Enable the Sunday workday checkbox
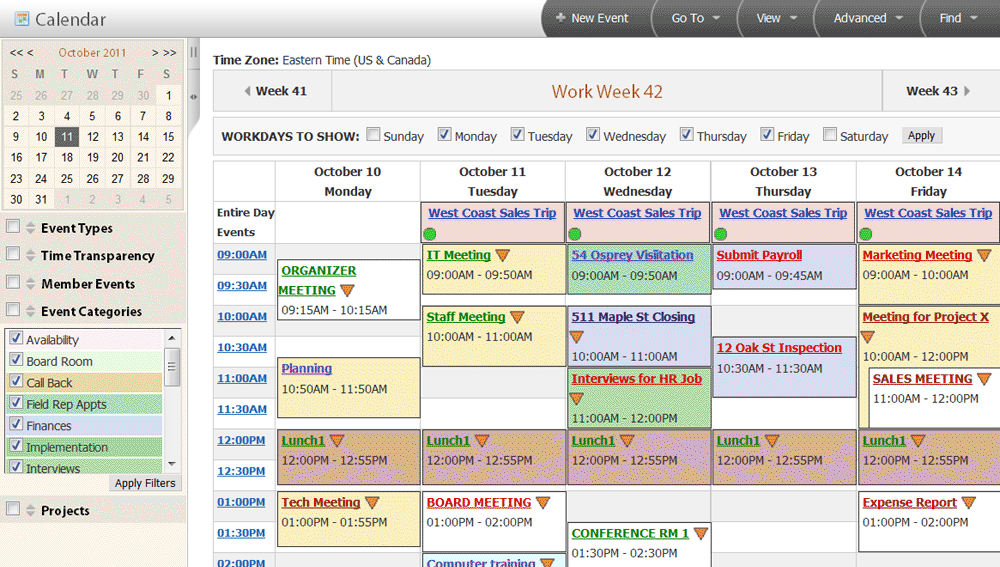The image size is (1000, 567). pos(373,135)
